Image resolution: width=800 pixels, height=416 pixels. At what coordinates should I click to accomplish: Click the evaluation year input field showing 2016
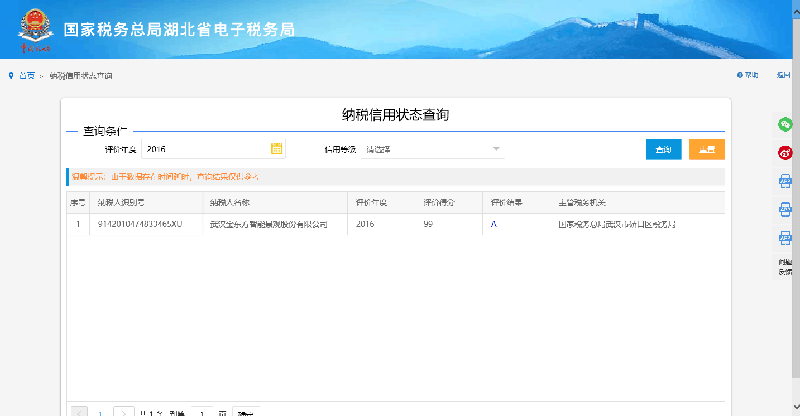coord(205,149)
